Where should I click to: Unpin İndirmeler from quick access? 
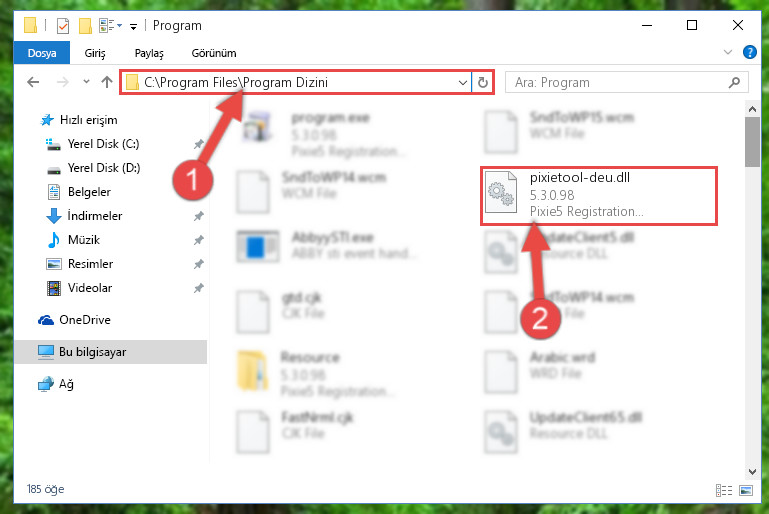(199, 216)
